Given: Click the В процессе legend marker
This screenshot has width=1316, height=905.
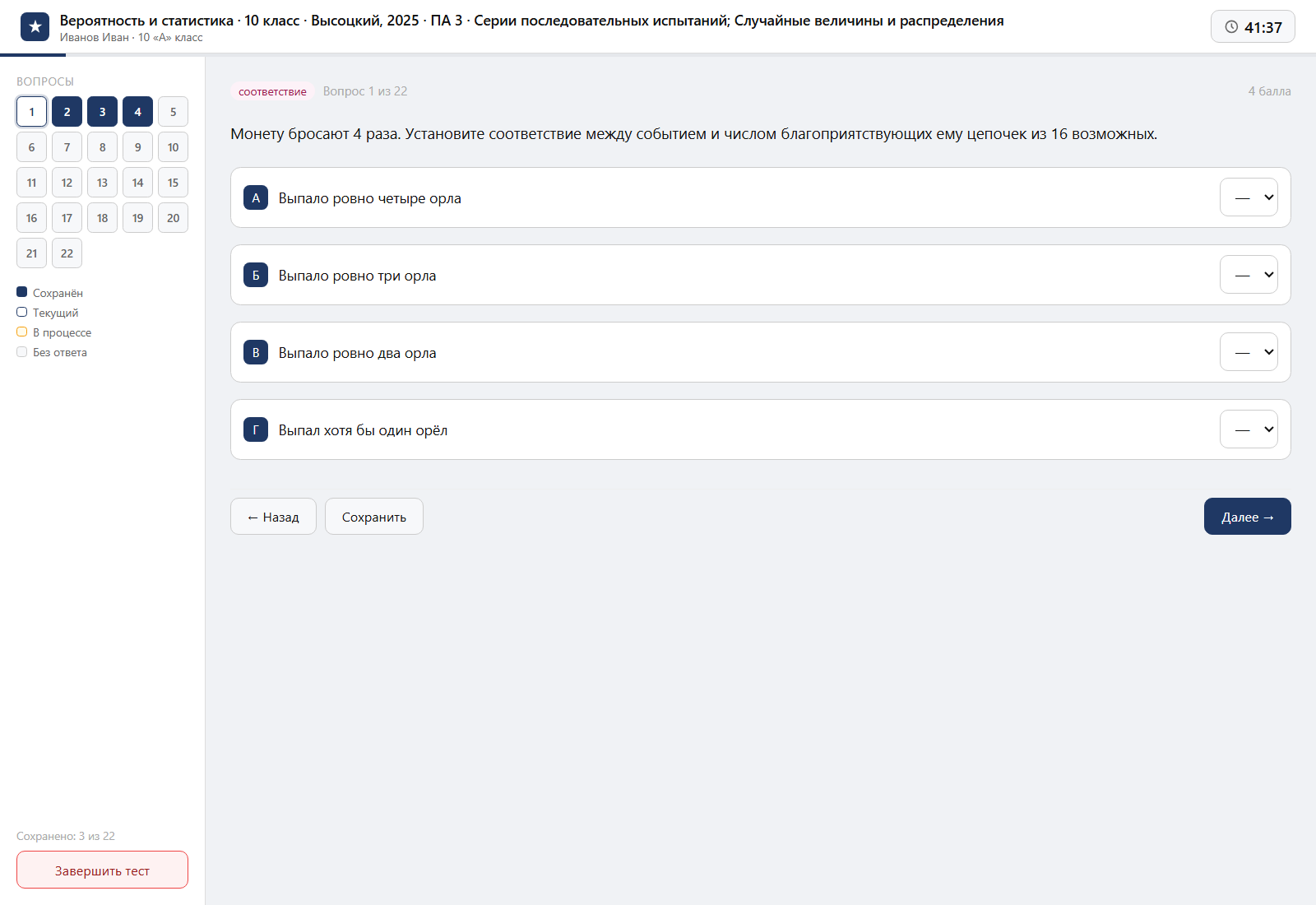Looking at the screenshot, I should 22,332.
